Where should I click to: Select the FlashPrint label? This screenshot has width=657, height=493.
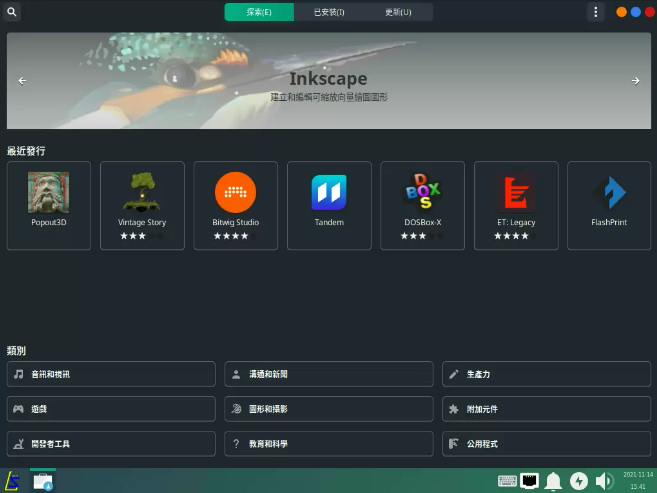pos(609,222)
